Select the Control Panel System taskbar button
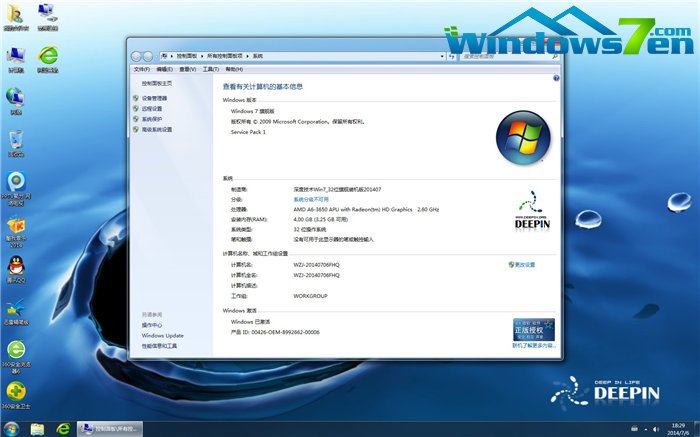Viewport: 700px width, 437px height. point(110,429)
